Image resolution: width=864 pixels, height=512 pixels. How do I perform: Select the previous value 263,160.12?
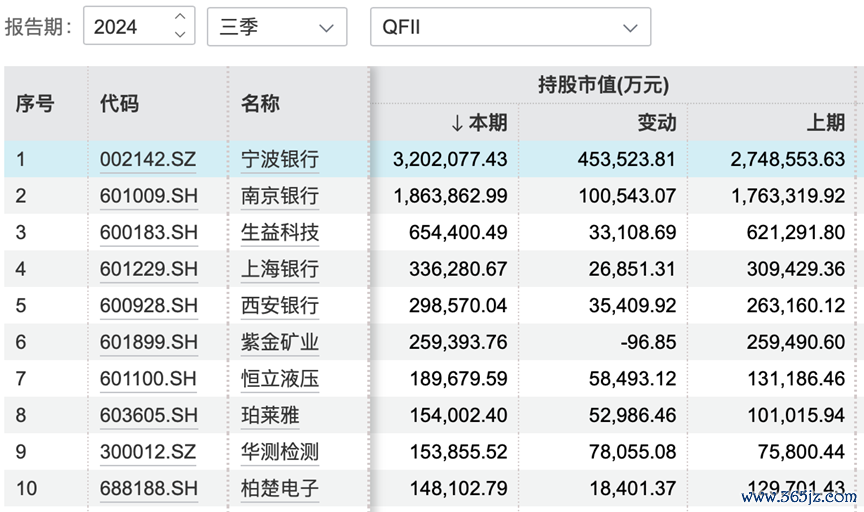point(796,305)
